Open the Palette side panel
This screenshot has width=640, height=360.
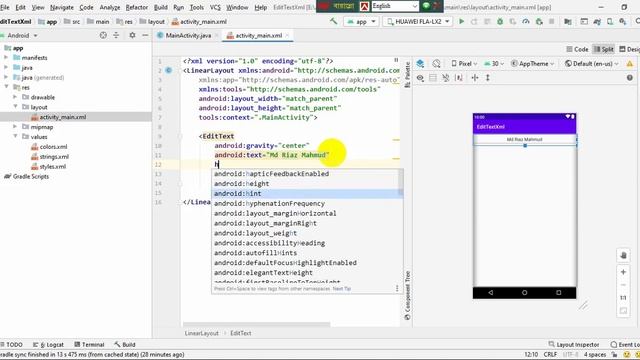click(x=407, y=74)
